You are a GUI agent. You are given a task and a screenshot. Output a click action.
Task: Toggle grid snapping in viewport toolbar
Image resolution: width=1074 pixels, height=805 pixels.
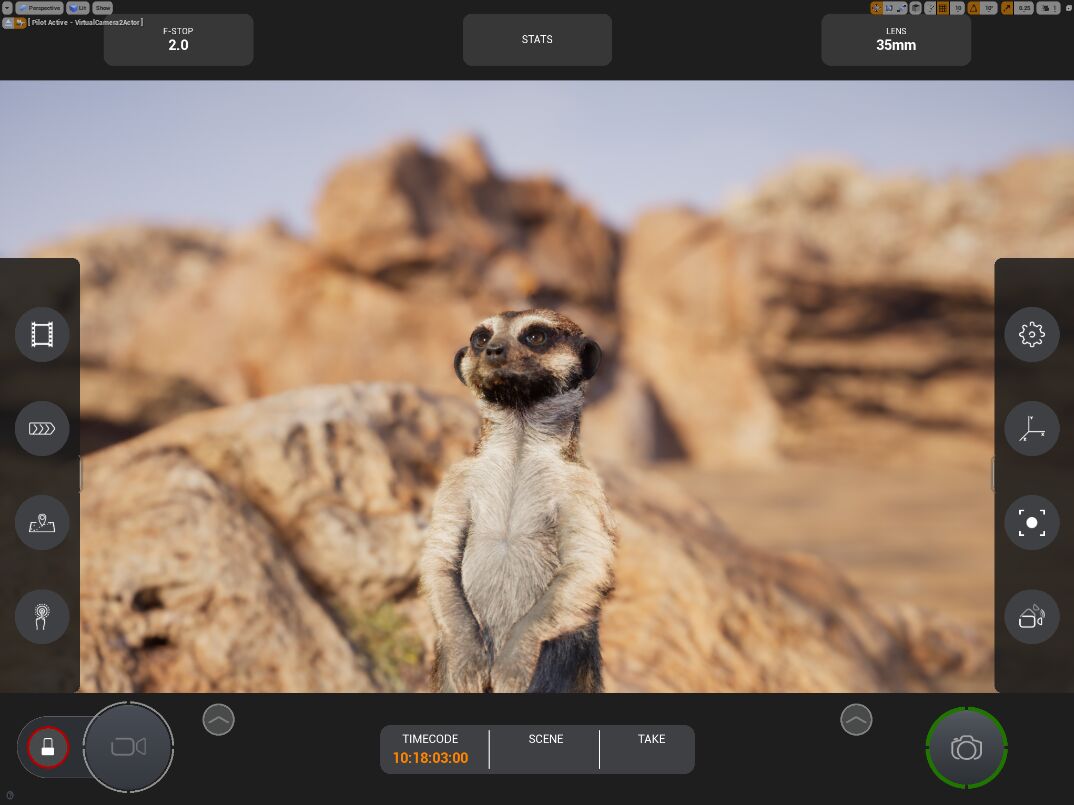(x=942, y=8)
